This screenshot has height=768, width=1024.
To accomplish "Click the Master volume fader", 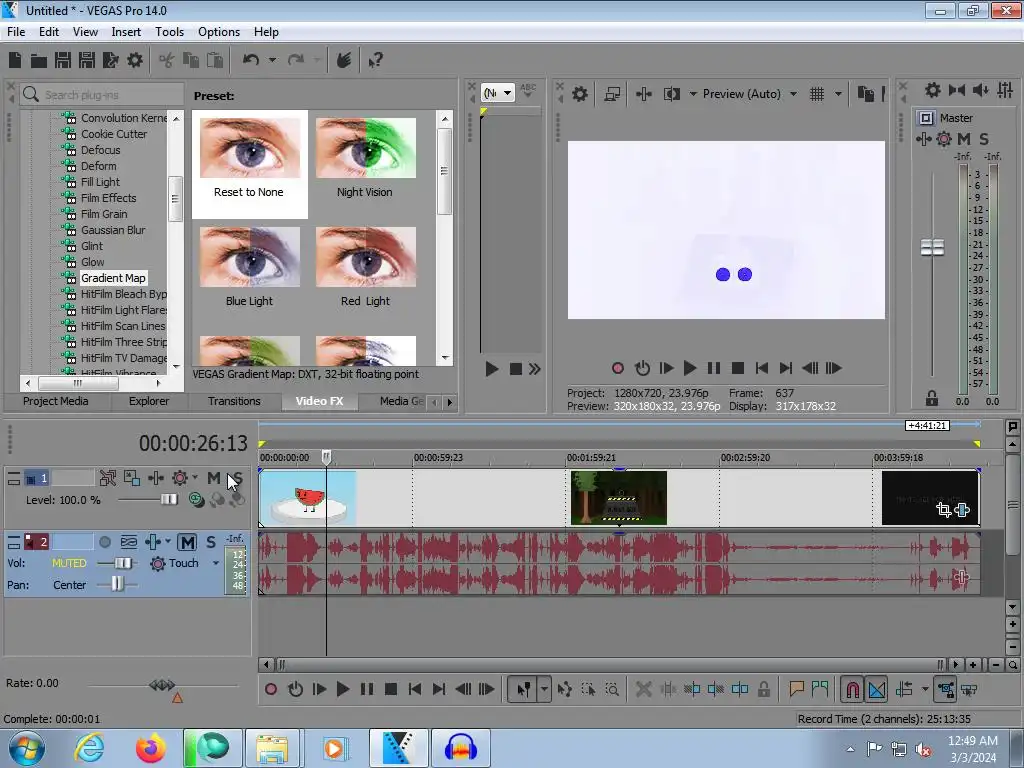I will (x=932, y=248).
